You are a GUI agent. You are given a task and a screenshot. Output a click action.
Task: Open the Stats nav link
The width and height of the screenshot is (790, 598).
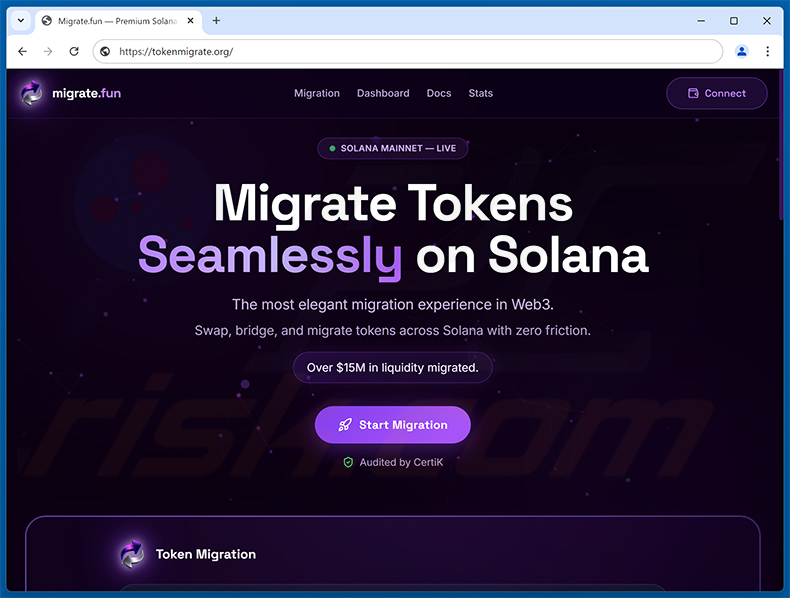[481, 93]
